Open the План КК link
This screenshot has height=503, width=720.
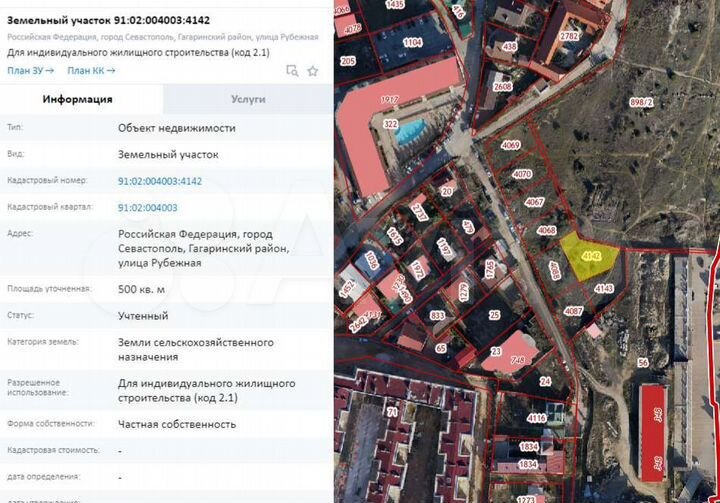click(x=91, y=71)
